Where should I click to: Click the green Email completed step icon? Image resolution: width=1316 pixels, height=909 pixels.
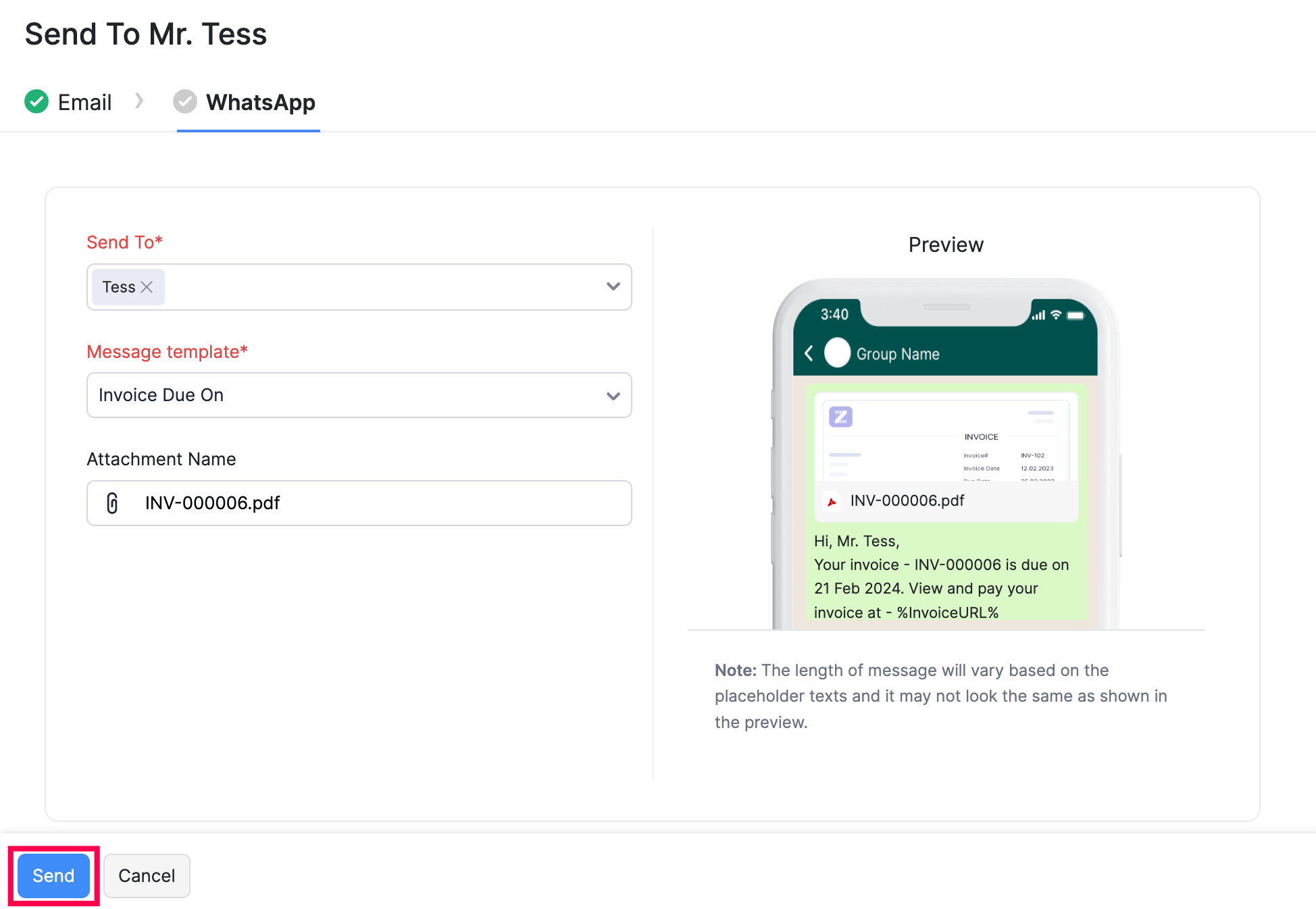click(x=37, y=101)
